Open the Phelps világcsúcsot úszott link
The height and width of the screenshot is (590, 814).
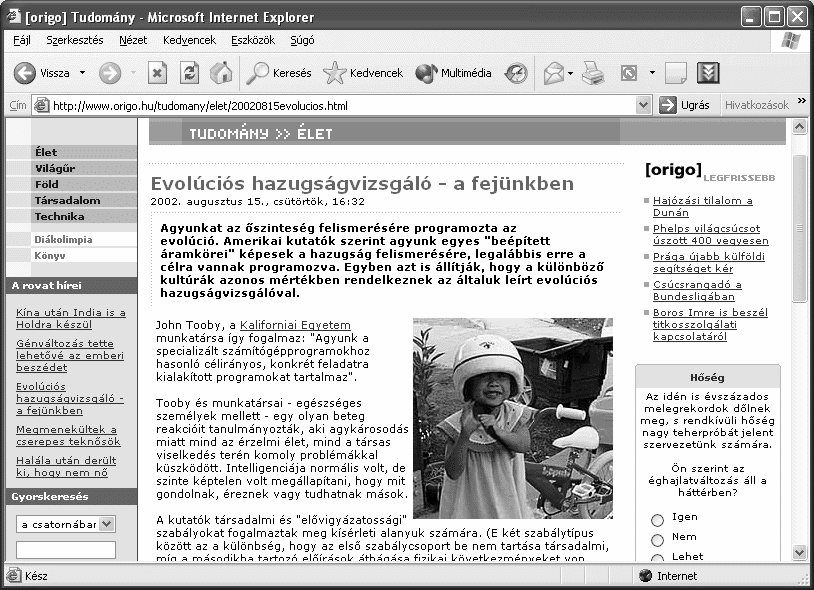[711, 235]
